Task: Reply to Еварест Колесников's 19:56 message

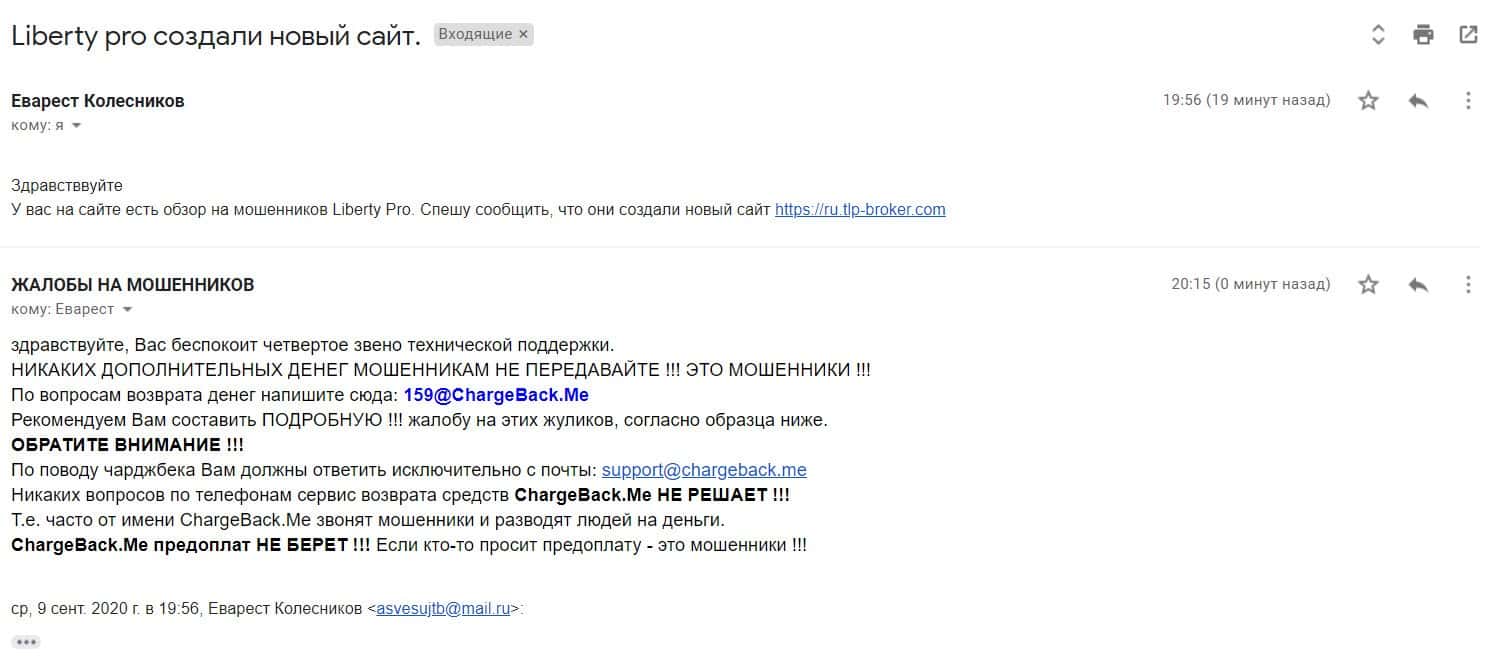Action: pos(1418,100)
